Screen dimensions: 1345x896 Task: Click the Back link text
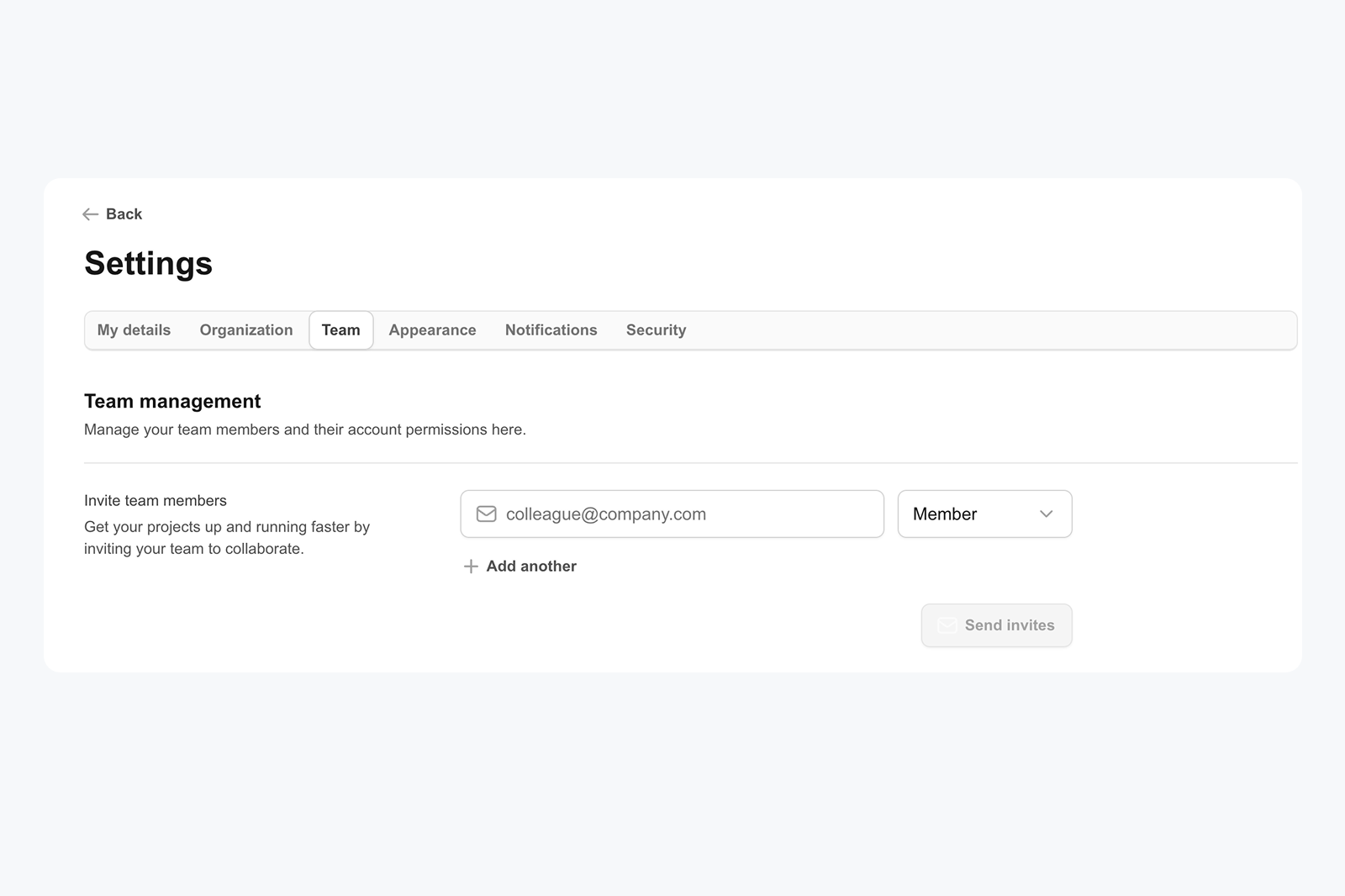(124, 214)
